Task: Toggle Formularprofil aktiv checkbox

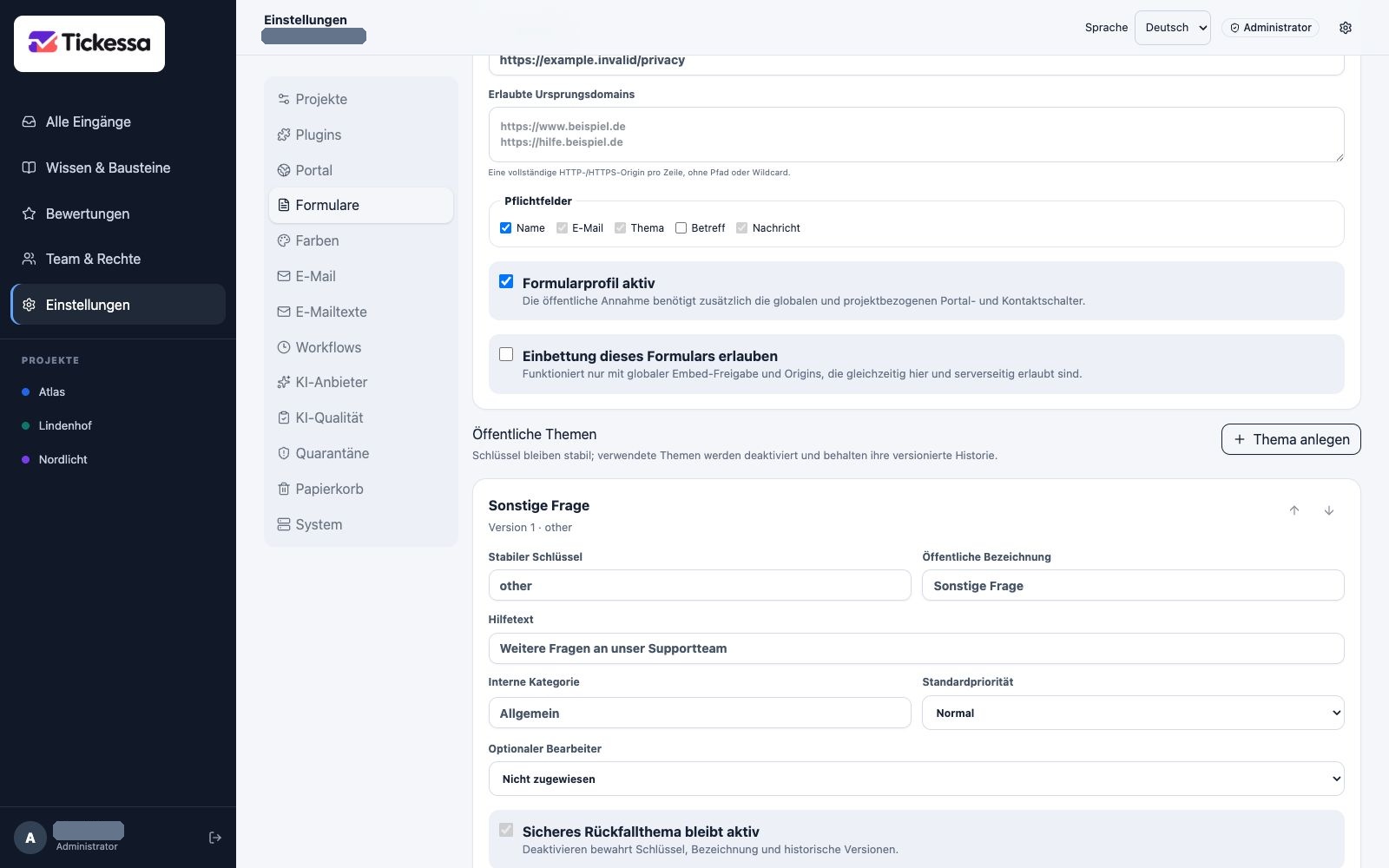Action: (506, 281)
